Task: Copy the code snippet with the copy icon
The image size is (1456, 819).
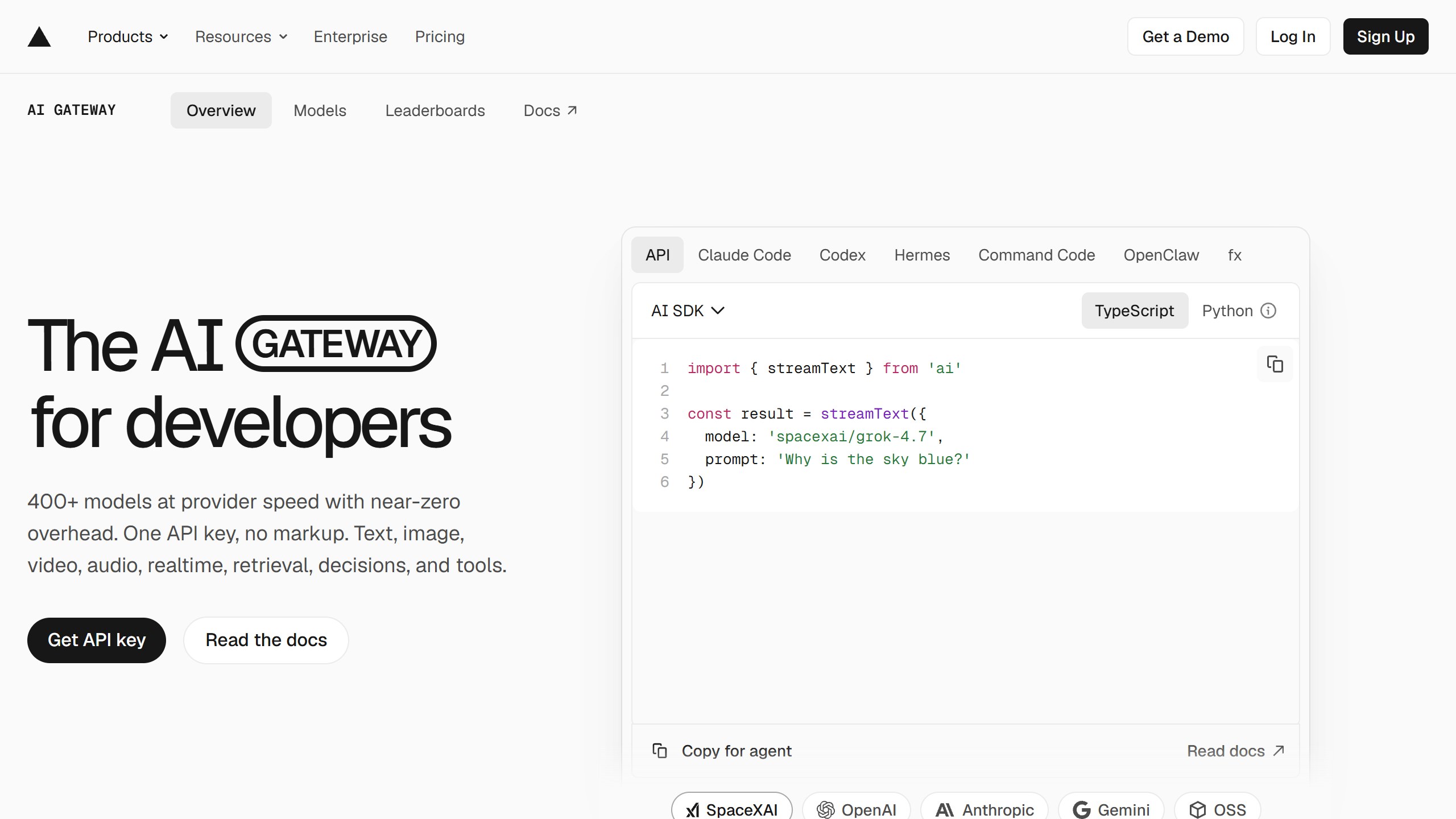Action: coord(1275,364)
